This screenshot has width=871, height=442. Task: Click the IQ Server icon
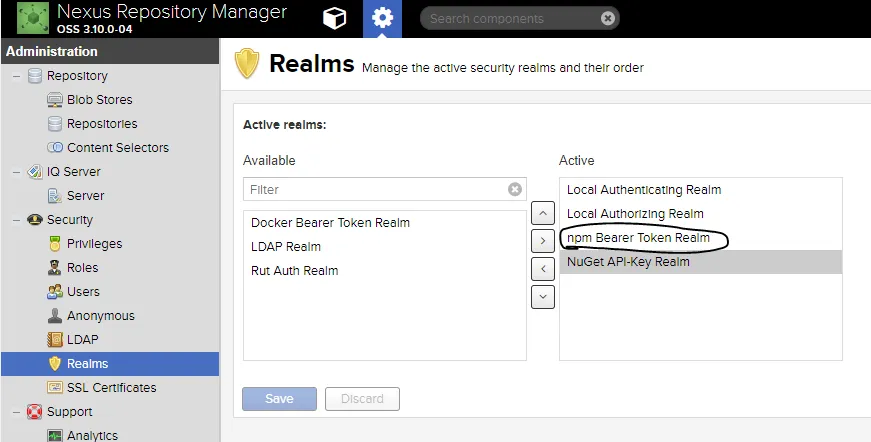click(35, 172)
